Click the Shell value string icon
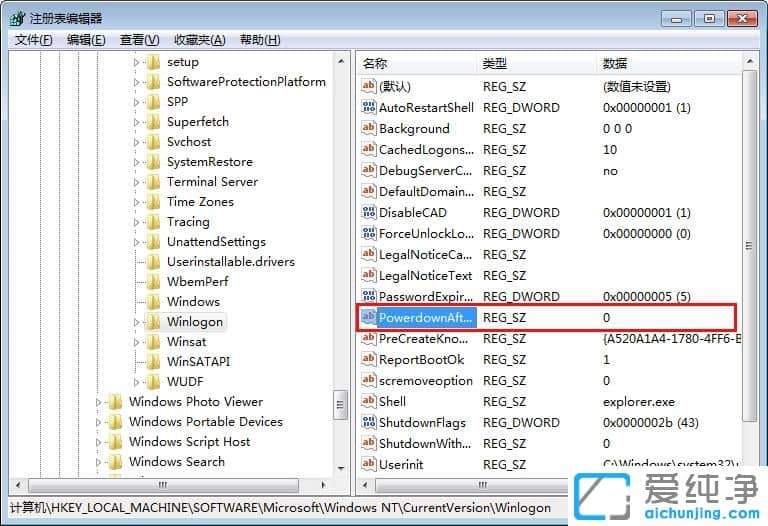 [368, 402]
